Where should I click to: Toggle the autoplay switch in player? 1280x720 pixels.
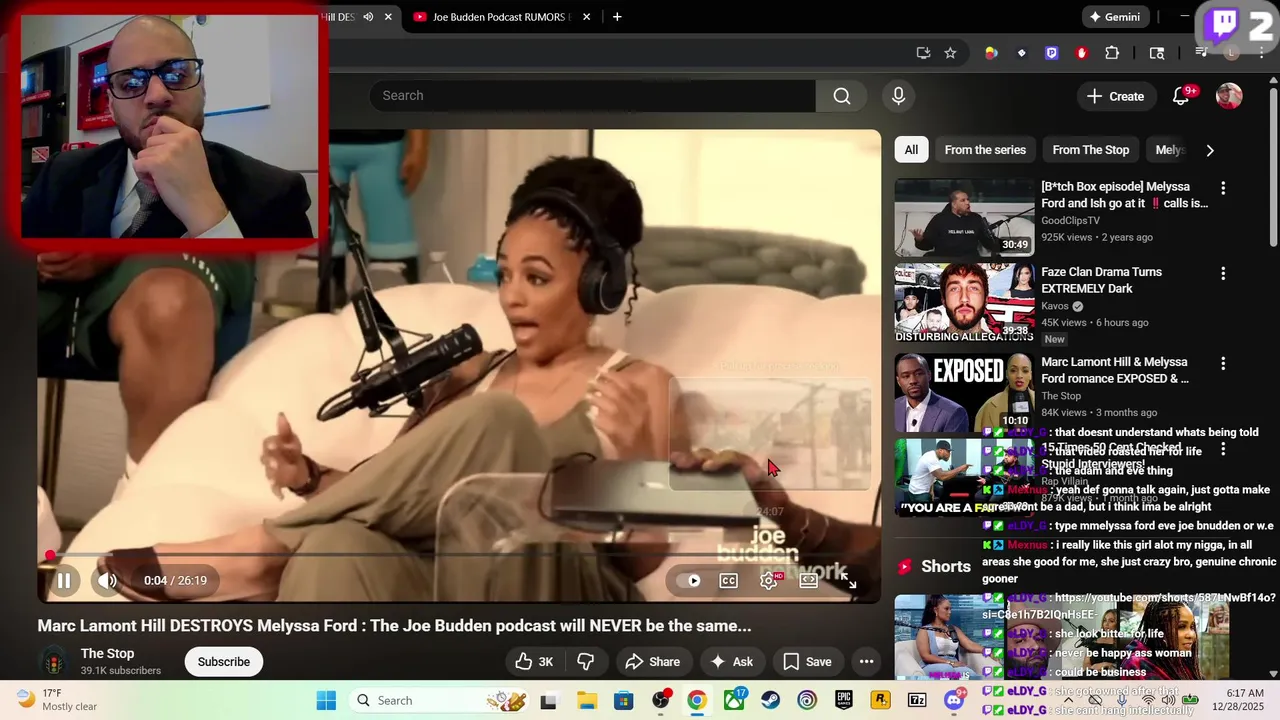pyautogui.click(x=689, y=580)
